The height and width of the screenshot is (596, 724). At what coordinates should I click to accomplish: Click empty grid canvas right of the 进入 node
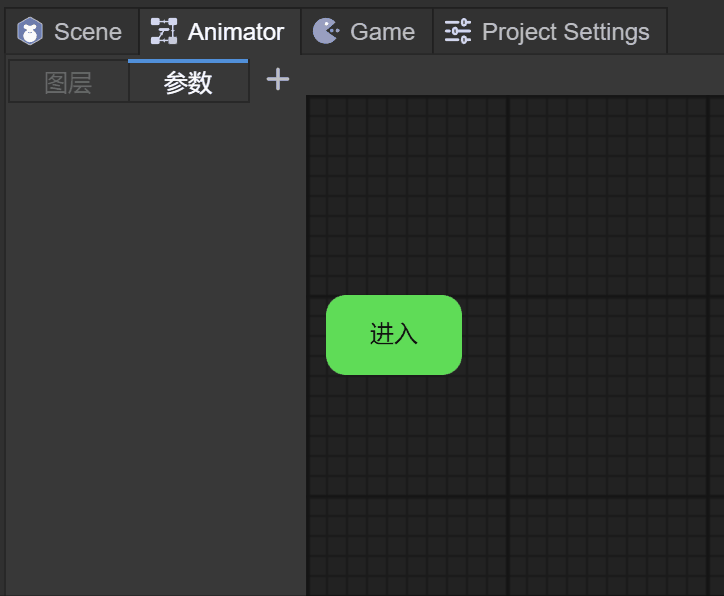[x=600, y=335]
